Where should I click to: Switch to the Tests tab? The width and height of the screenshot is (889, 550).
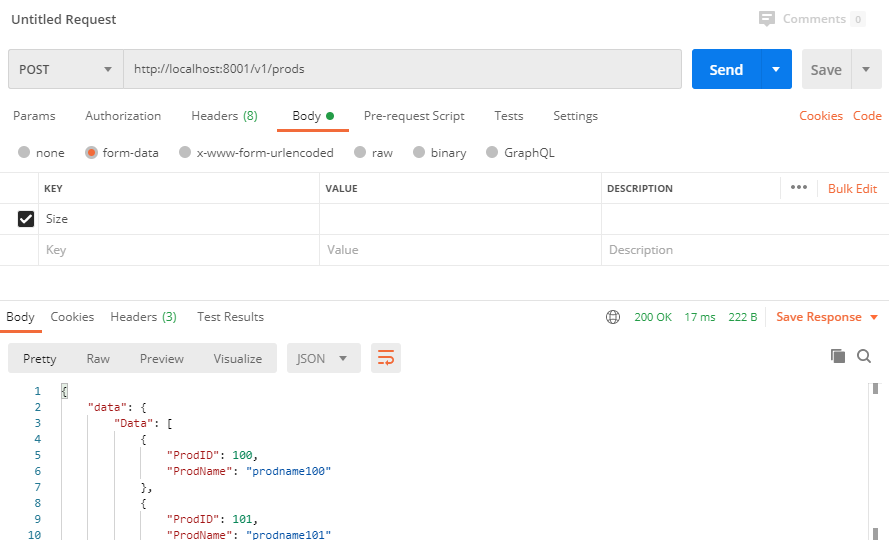[509, 116]
